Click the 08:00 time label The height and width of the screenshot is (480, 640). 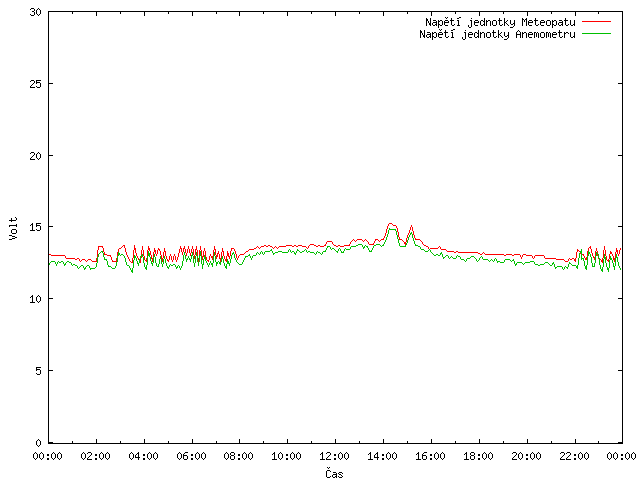239,456
